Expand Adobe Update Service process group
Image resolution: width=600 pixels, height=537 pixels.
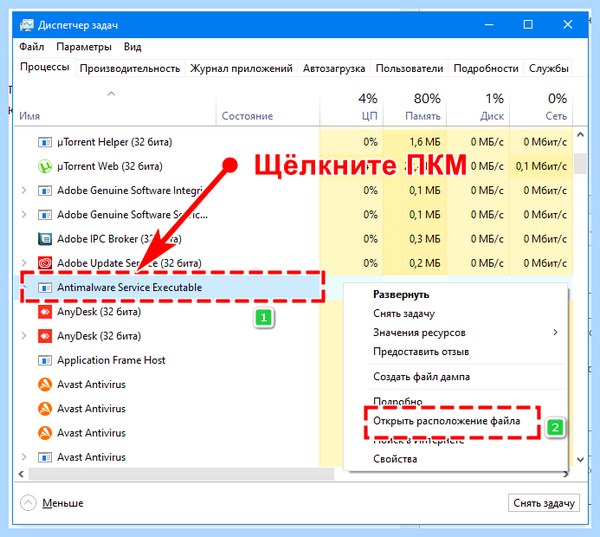click(x=24, y=263)
